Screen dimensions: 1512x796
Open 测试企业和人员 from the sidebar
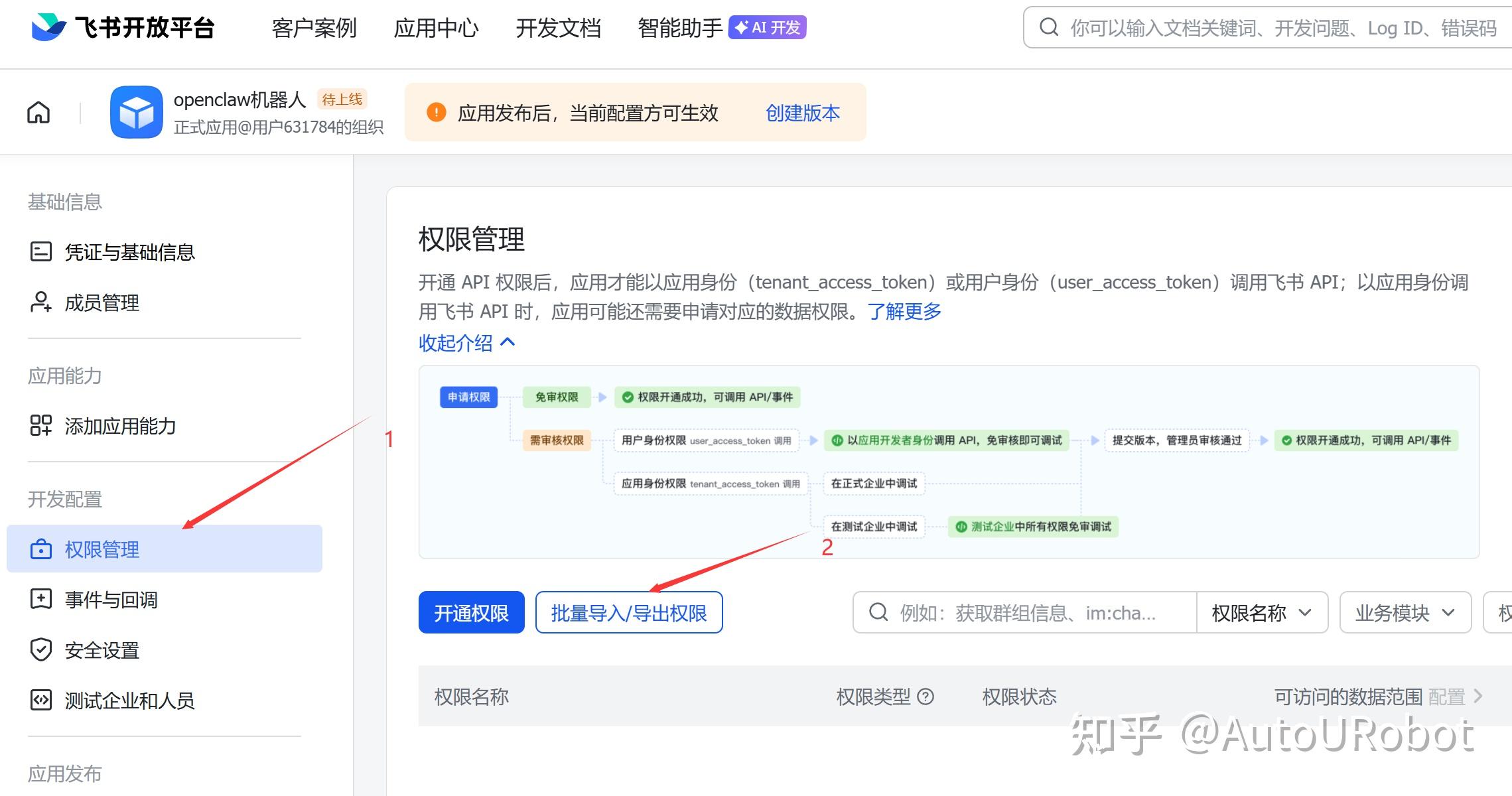(129, 700)
